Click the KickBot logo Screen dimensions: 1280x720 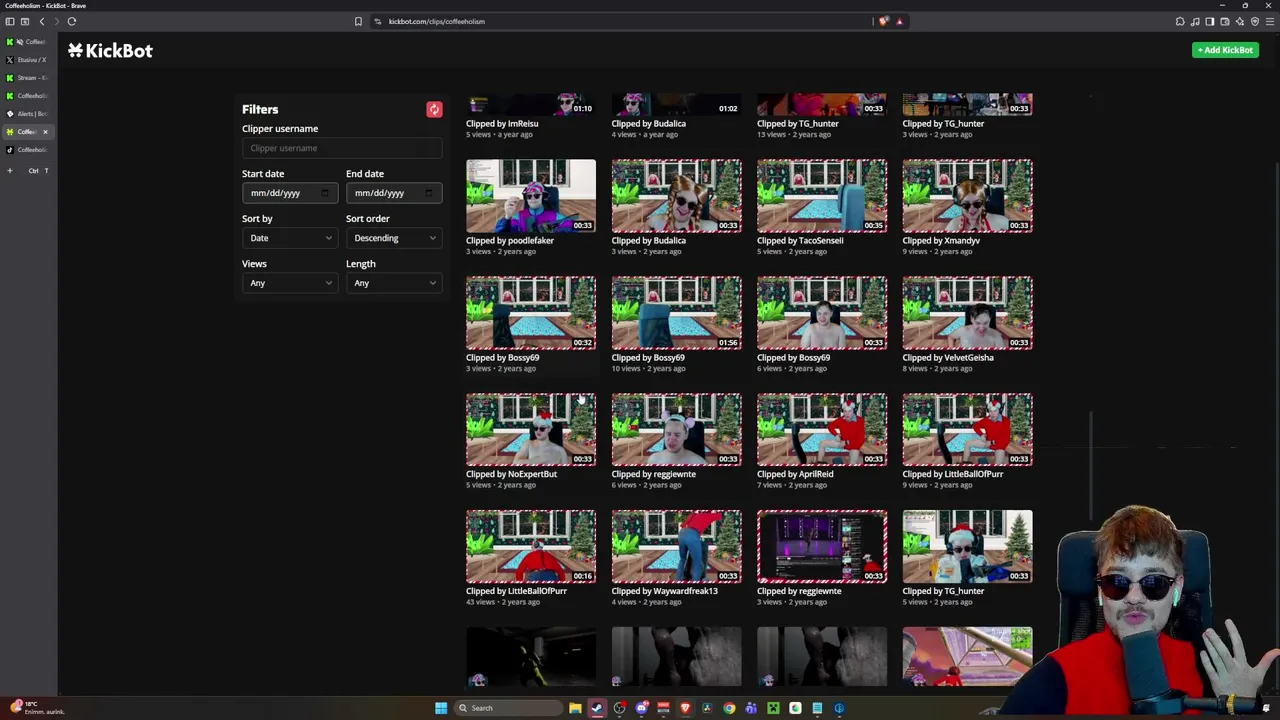point(110,50)
